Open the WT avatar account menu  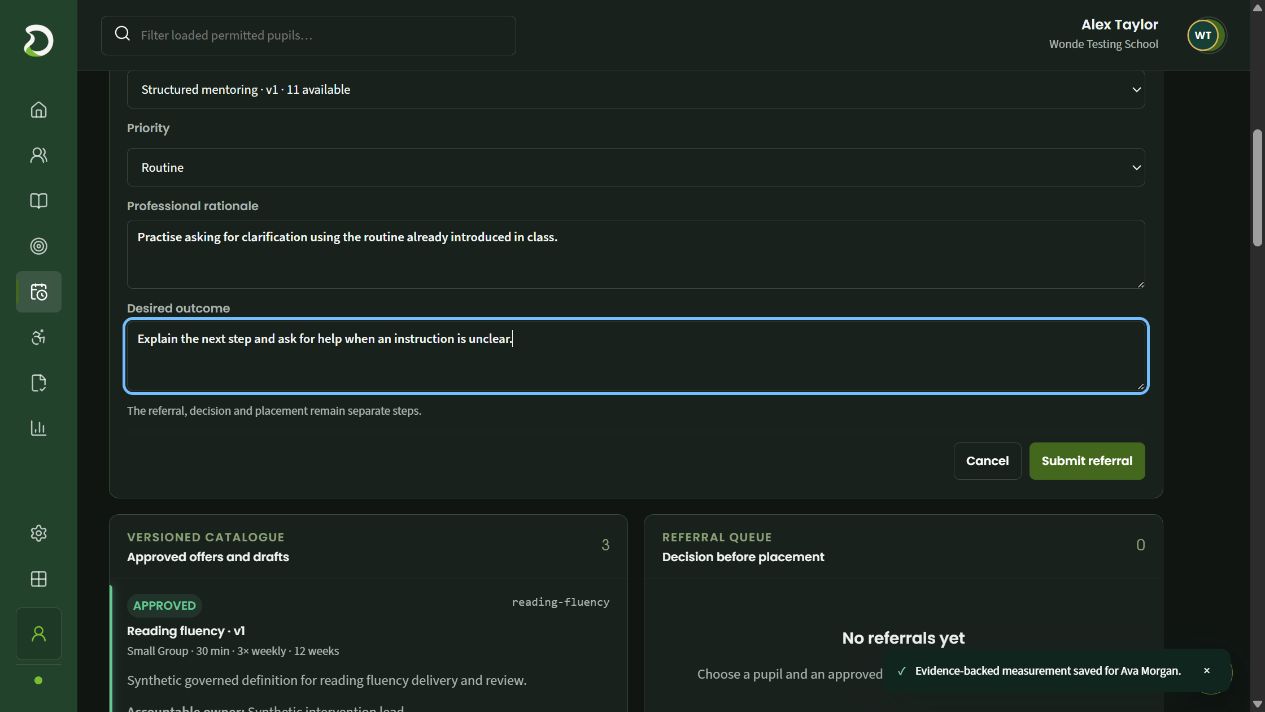1203,35
